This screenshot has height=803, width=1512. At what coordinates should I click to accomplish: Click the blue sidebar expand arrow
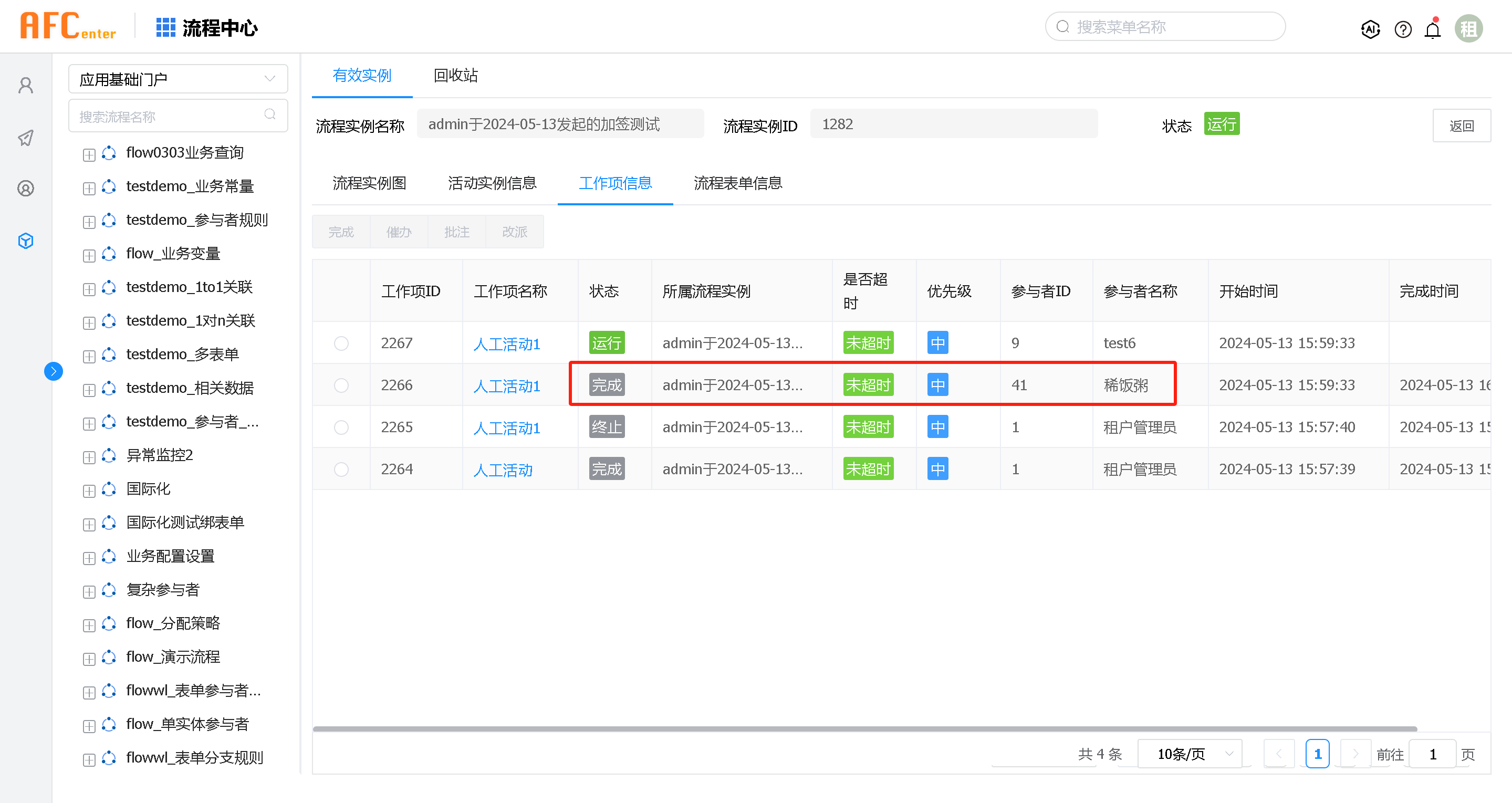point(54,371)
